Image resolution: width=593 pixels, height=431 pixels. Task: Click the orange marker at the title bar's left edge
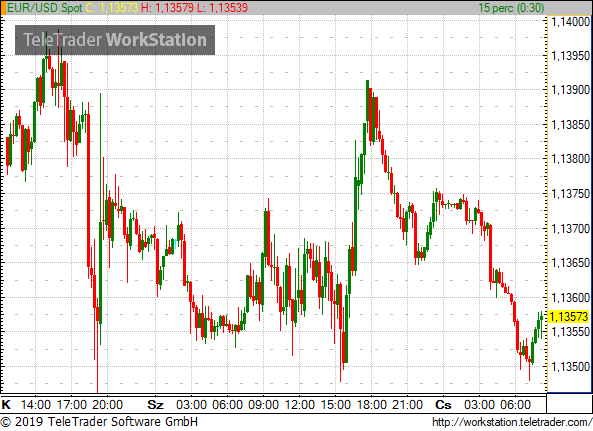tap(3, 8)
